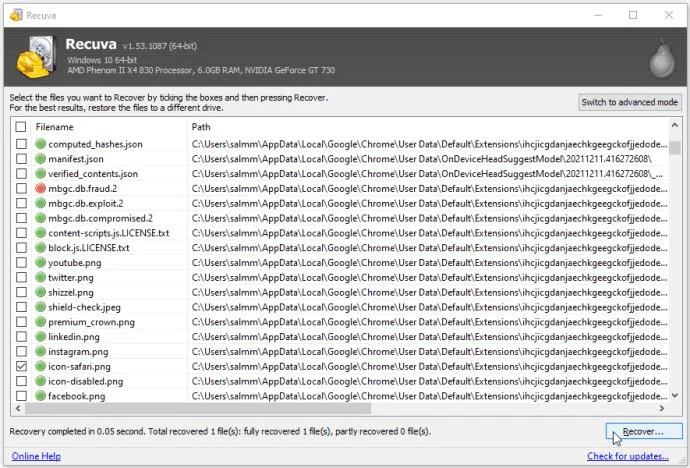Click green status dot for computed_hashes.json
The height and width of the screenshot is (468, 690).
(40, 144)
